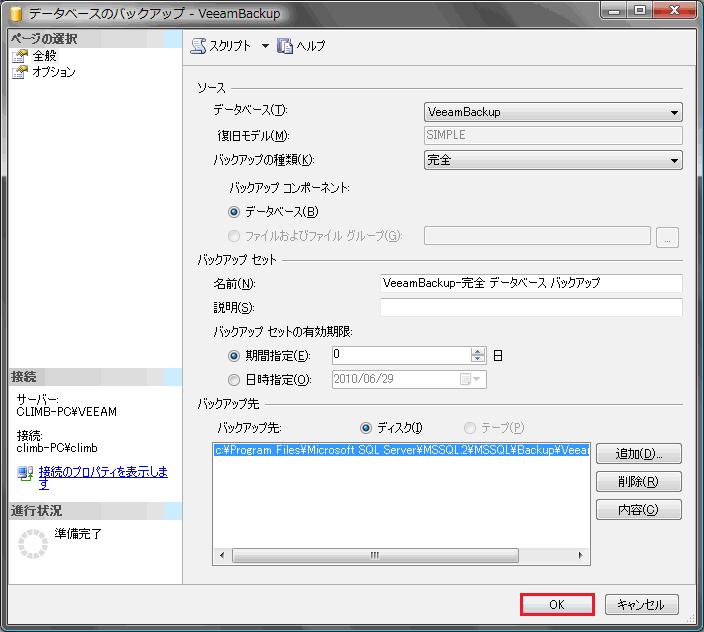Click the 内容(C) button

point(638,510)
